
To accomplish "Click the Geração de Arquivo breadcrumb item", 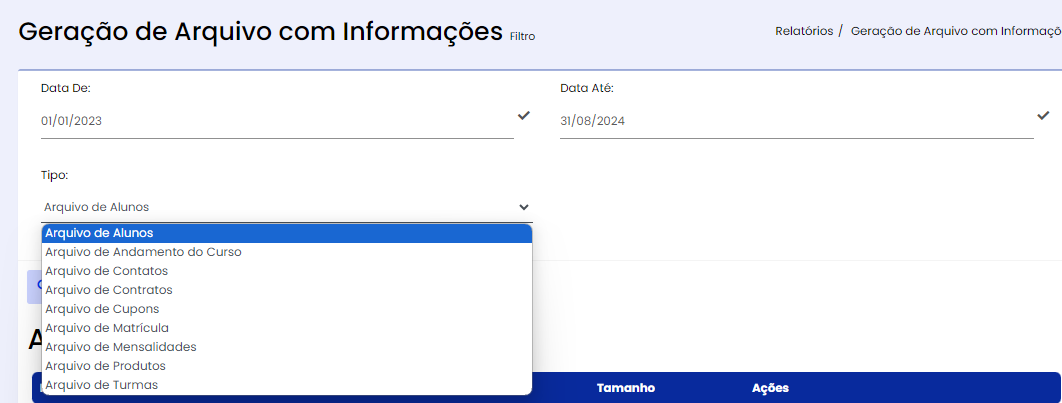I will (956, 31).
